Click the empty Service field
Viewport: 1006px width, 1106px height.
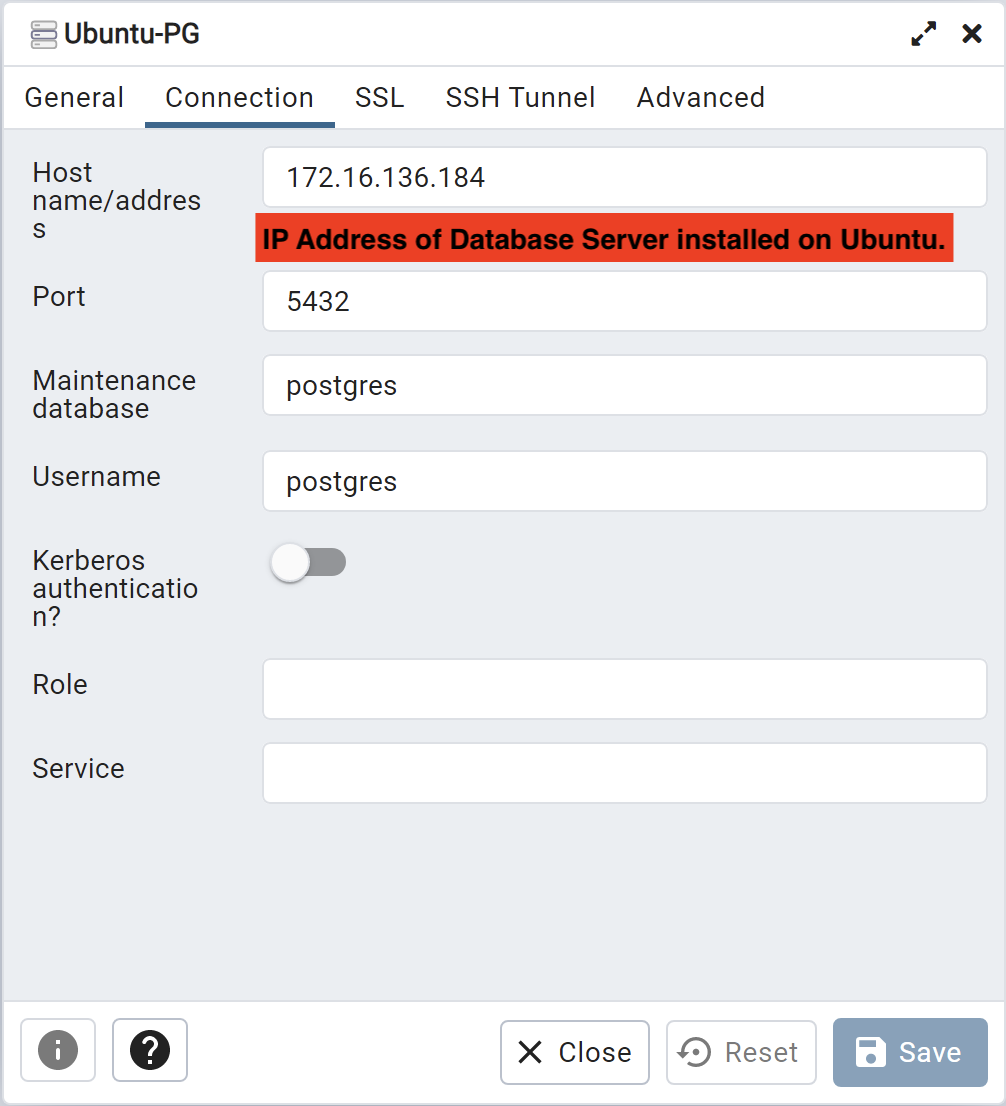click(624, 773)
